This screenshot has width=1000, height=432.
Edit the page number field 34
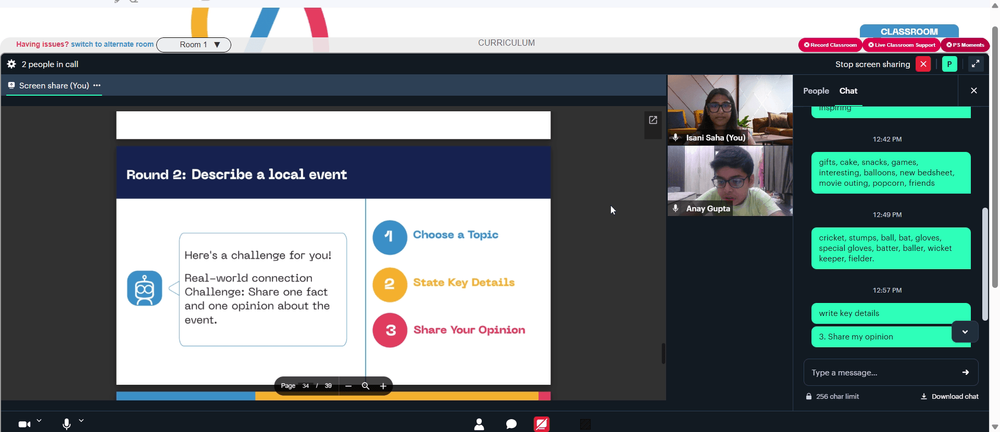pyautogui.click(x=305, y=386)
